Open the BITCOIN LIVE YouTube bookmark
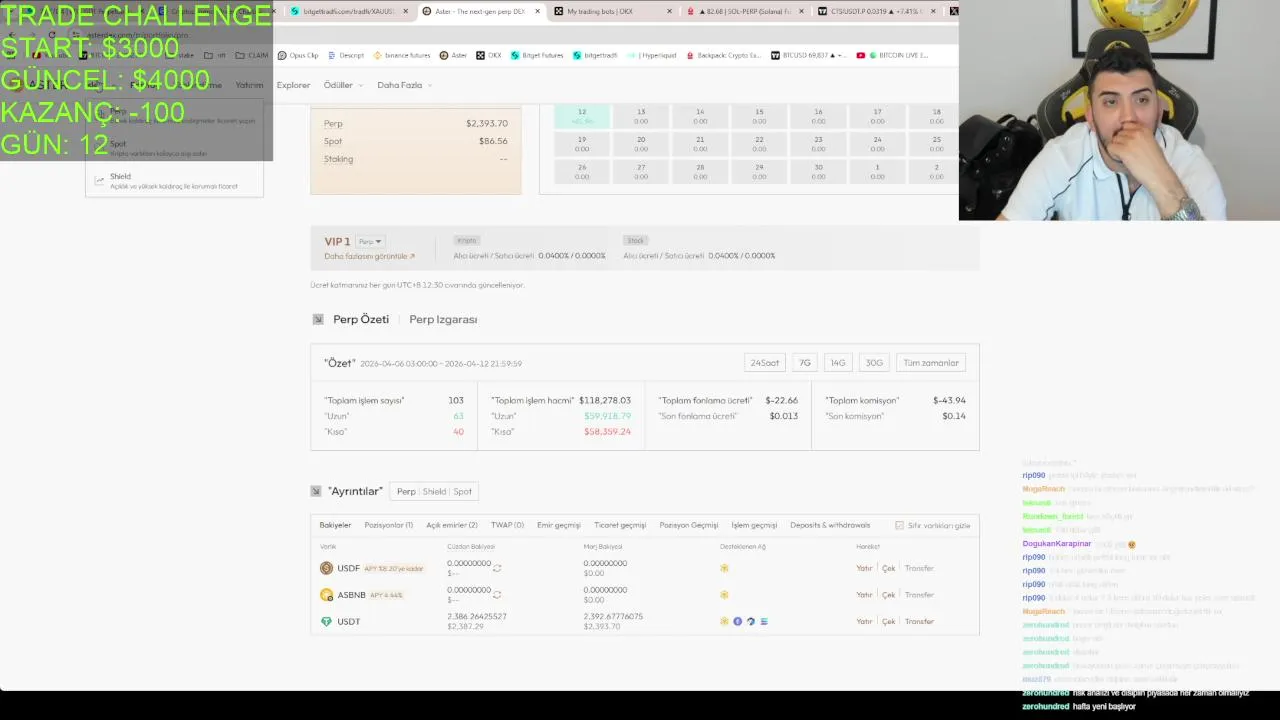Screen dimensions: 1280x720 pos(893,55)
